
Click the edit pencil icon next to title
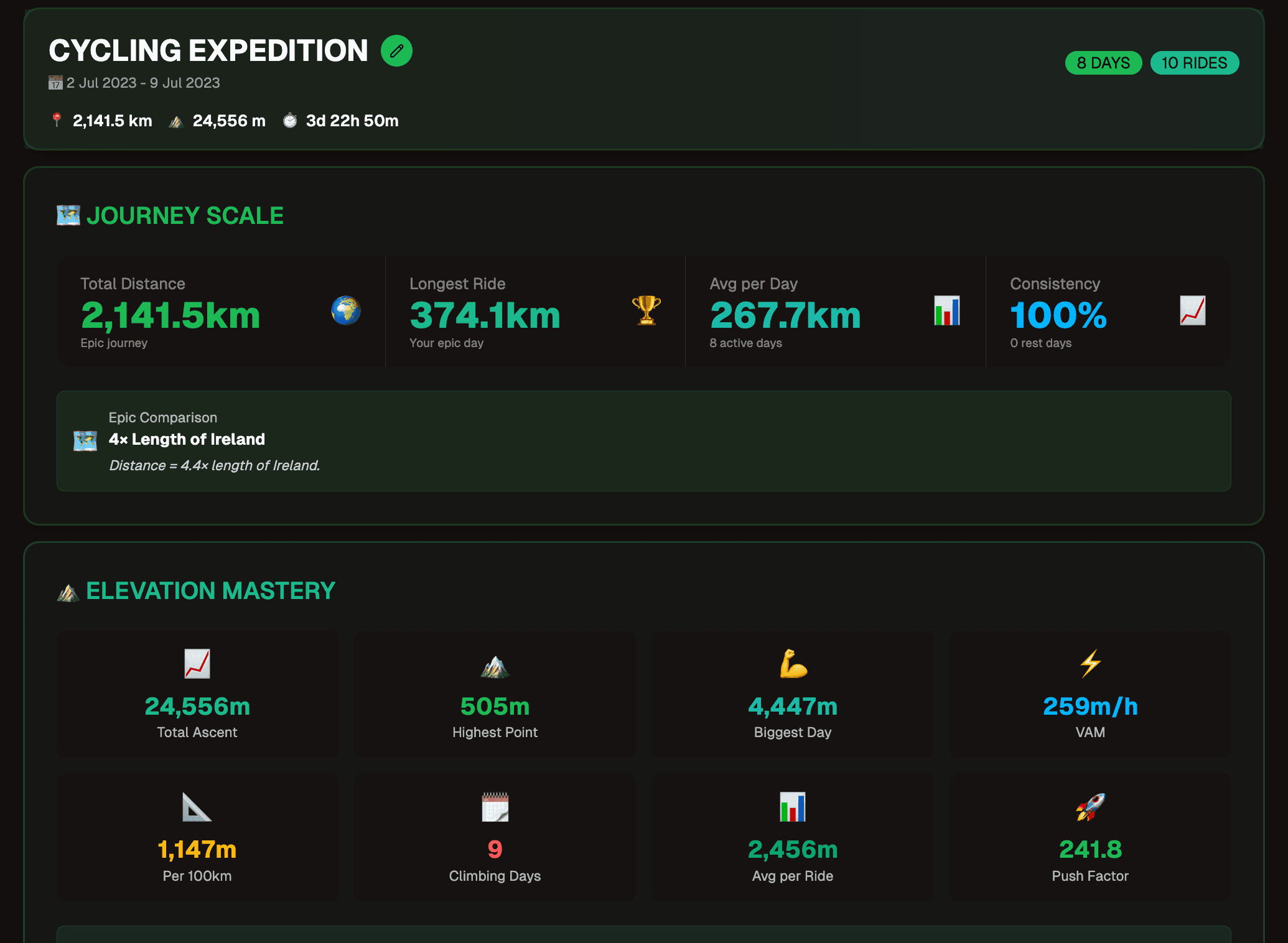396,51
